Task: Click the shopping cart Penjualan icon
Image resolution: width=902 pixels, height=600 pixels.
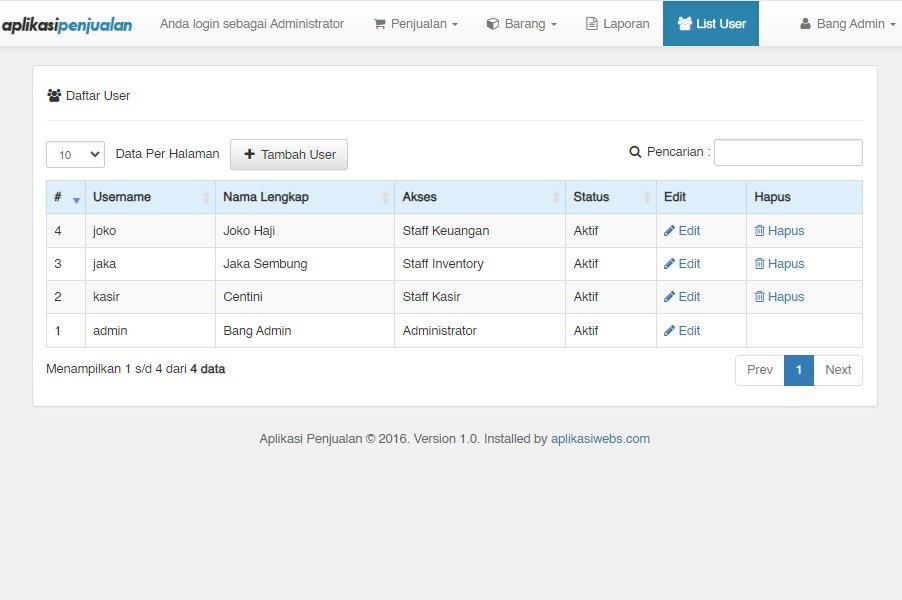Action: [380, 24]
